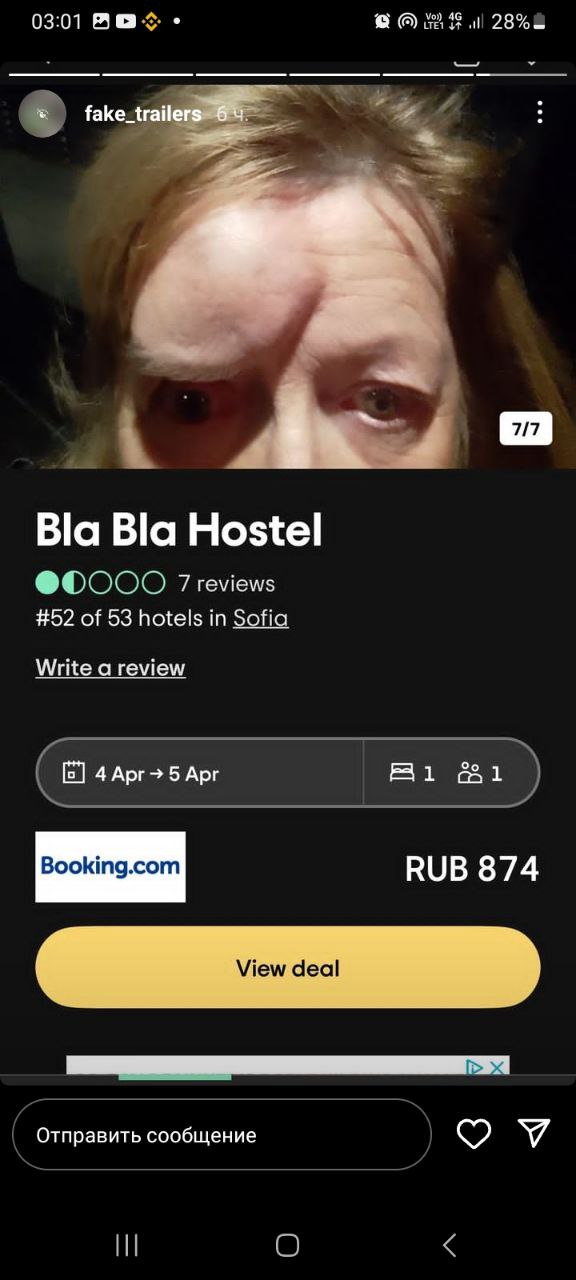Open the fake_trailers username
576x1280 pixels.
click(143, 114)
